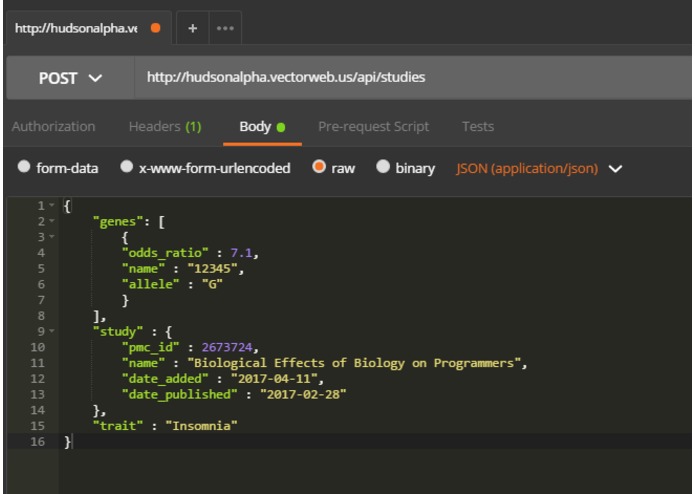
Task: Open tab options ellipsis menu
Action: 225,28
